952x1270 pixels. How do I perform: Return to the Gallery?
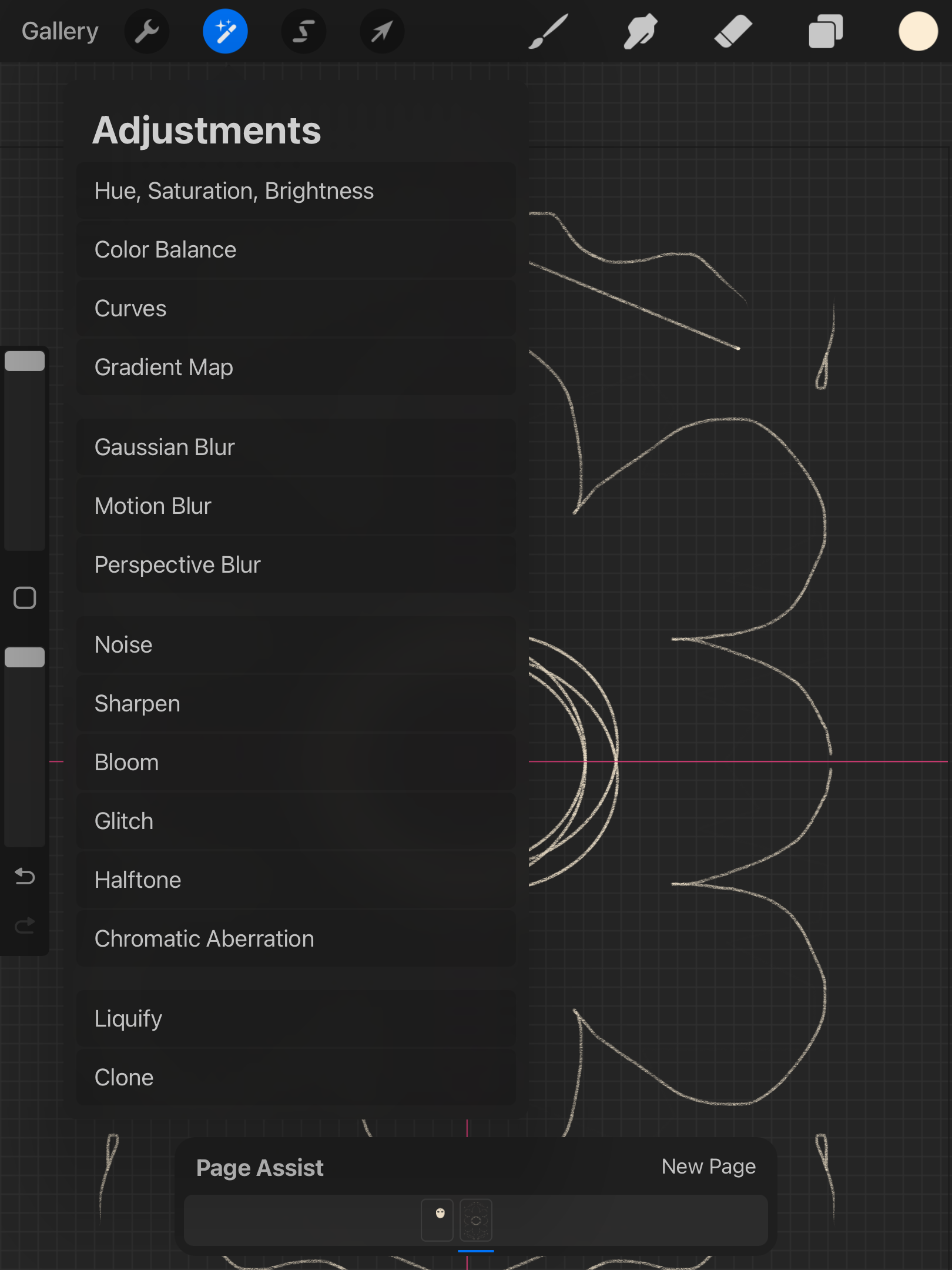(x=60, y=32)
